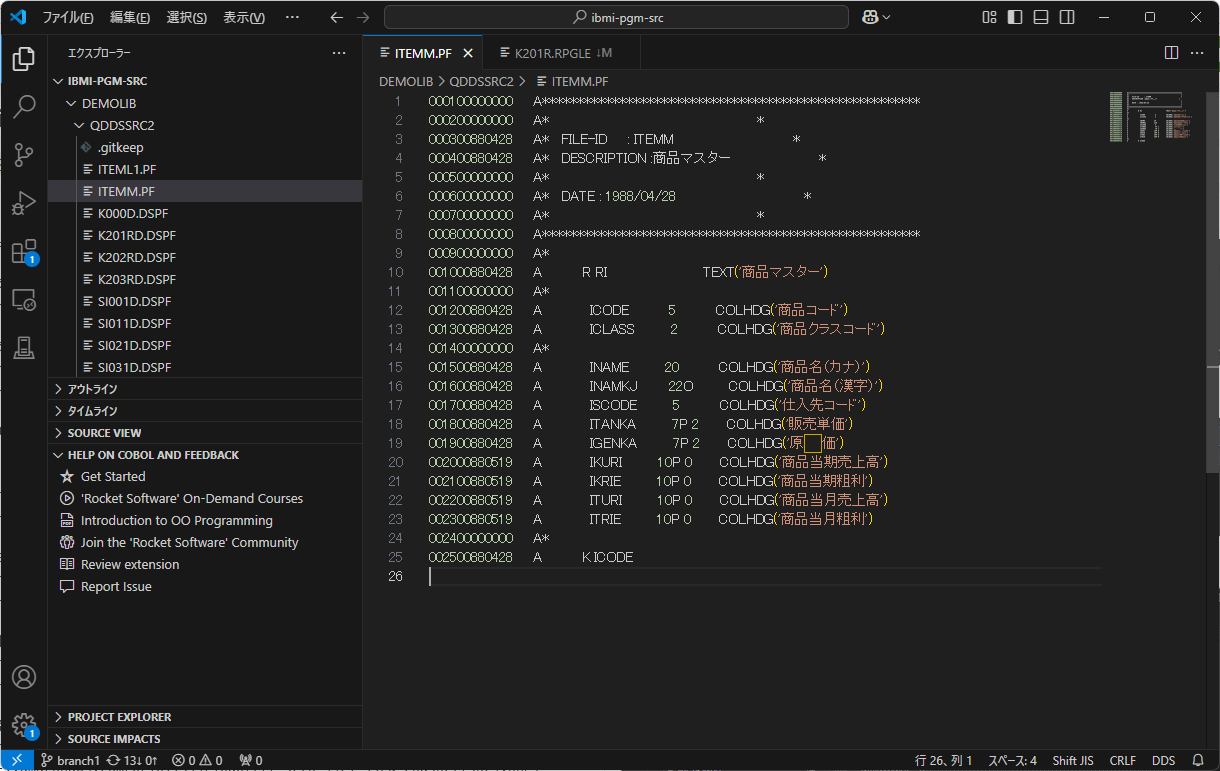Open the 編集(E) menu
Viewport: 1220px width, 771px height.
pyautogui.click(x=130, y=17)
